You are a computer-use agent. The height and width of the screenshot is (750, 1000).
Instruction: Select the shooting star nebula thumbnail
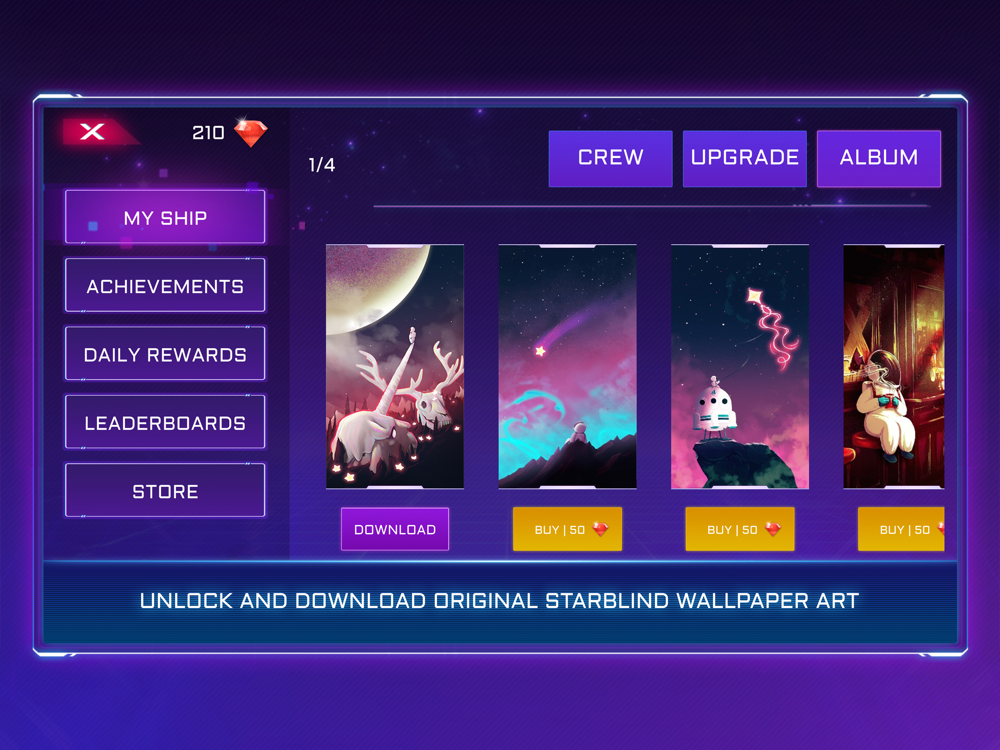(567, 366)
